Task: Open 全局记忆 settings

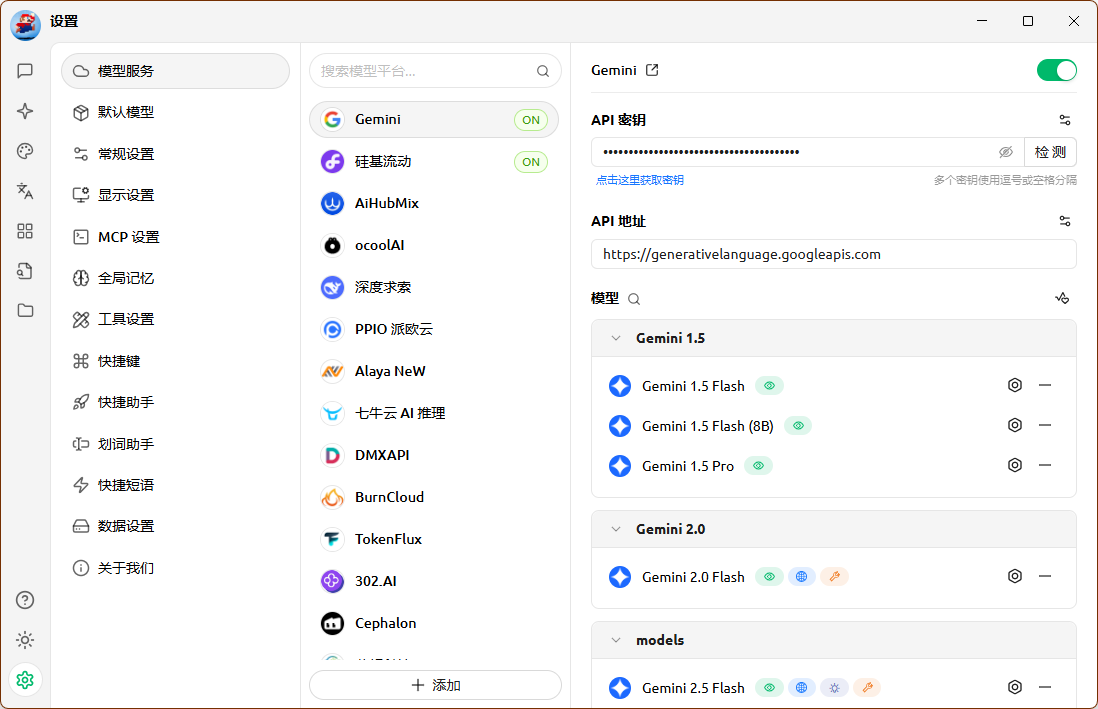Action: click(x=175, y=278)
